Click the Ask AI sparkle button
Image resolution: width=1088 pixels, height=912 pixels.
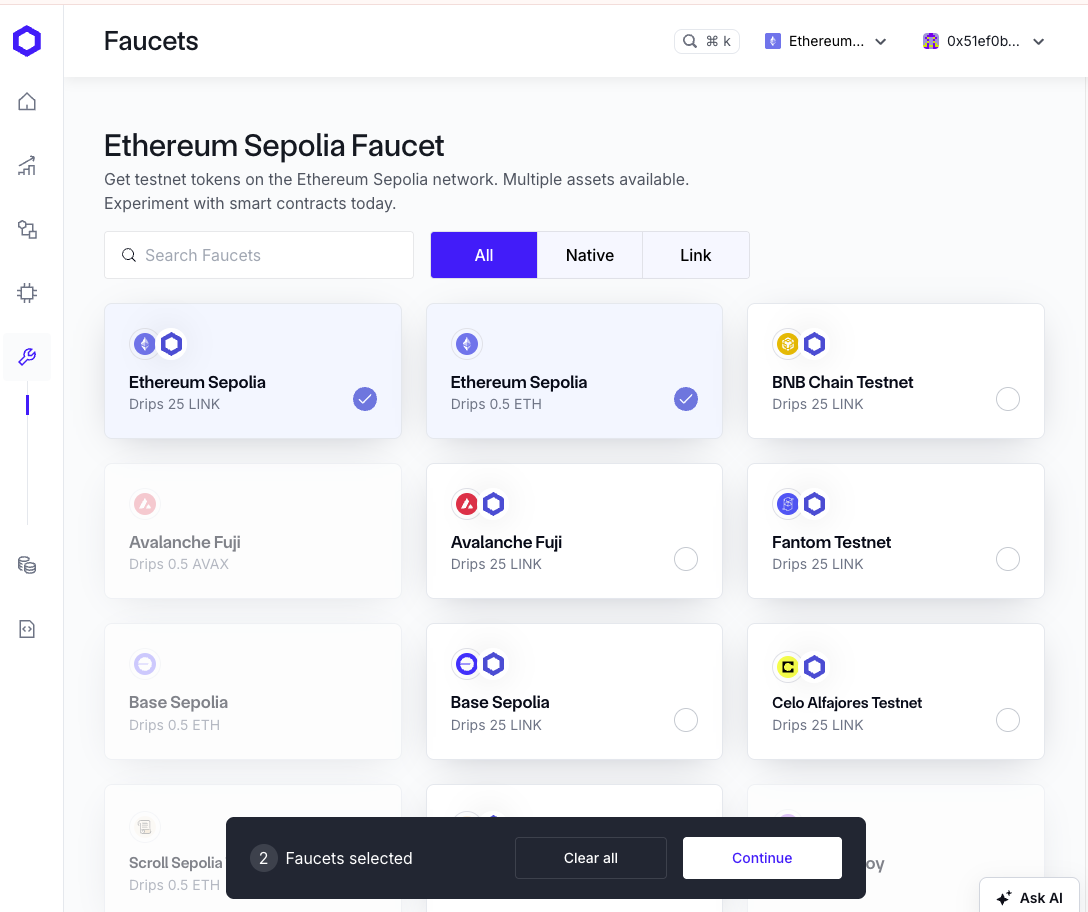point(1029,897)
